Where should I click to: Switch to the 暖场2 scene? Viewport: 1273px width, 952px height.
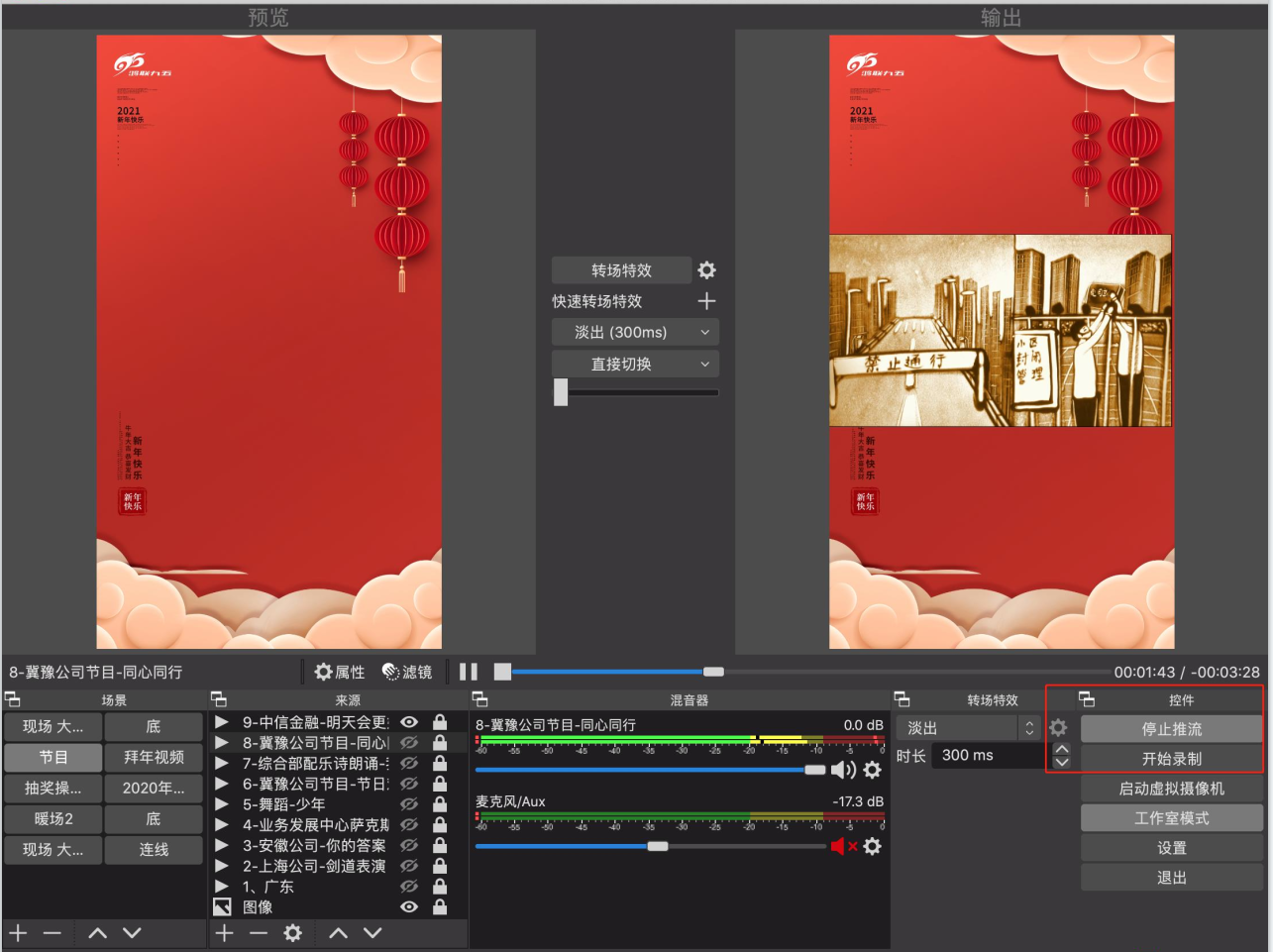coord(53,819)
